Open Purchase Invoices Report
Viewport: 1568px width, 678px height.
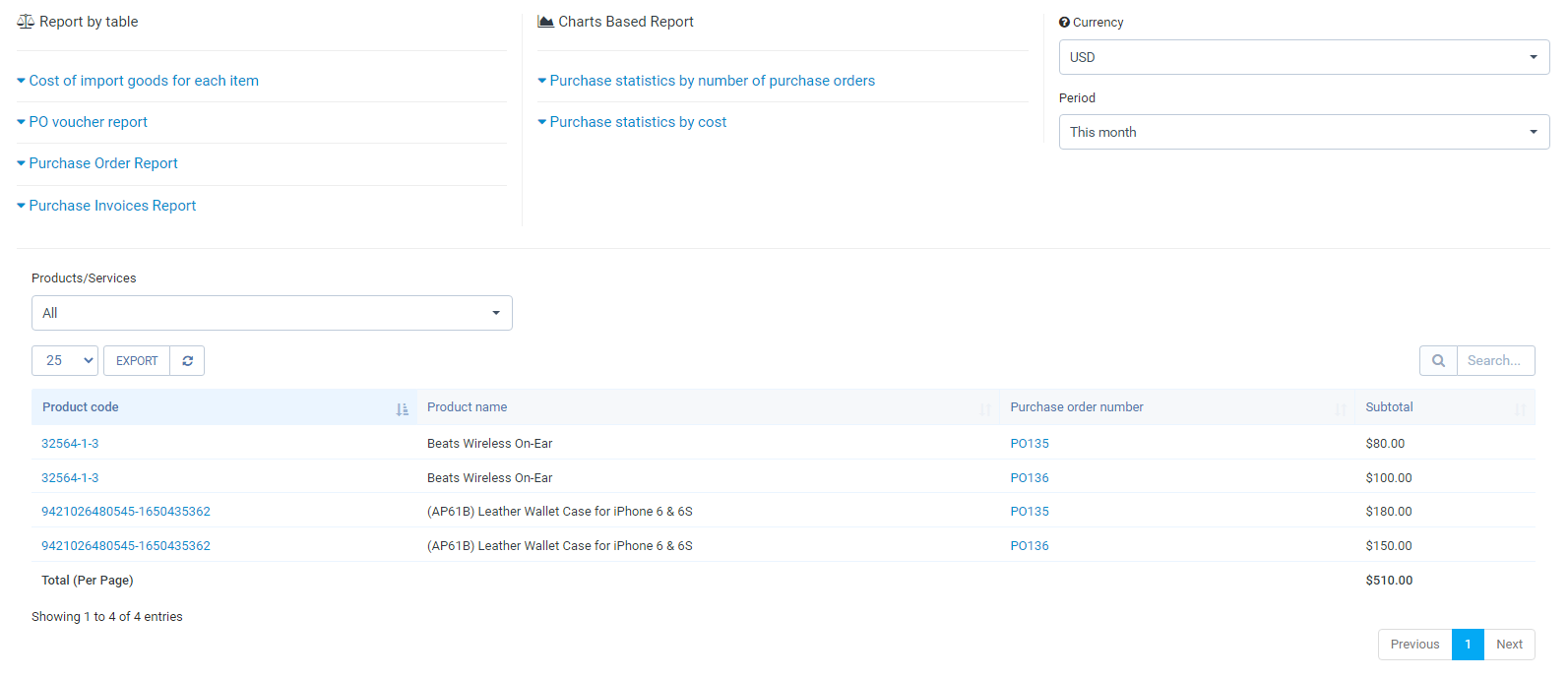pos(112,206)
